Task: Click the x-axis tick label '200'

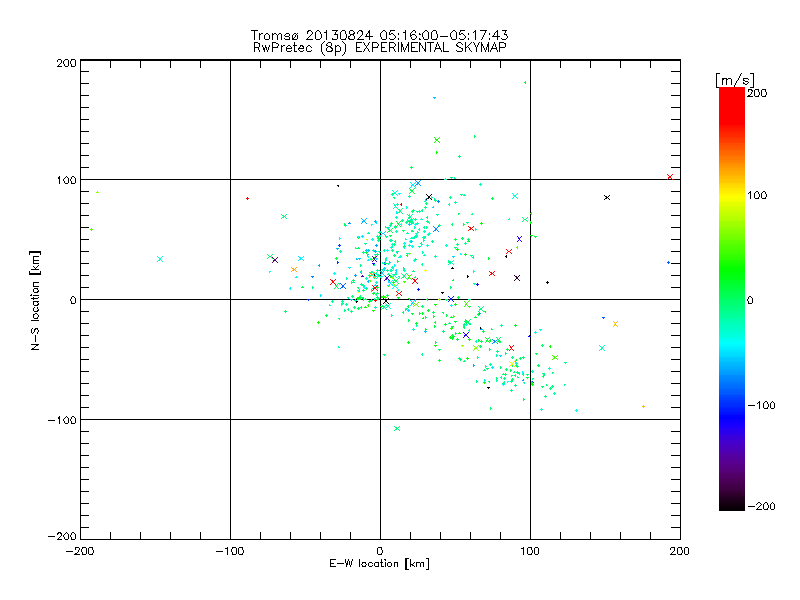Action: tap(680, 552)
